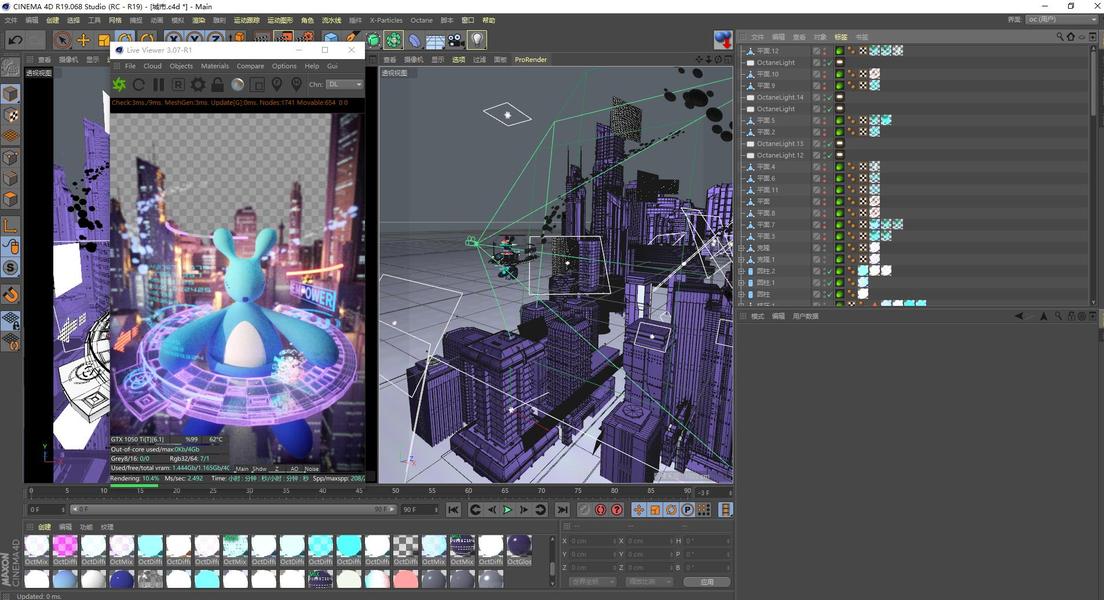This screenshot has width=1104, height=600.
Task: Toggle the enable checkmark of 圆柱.2
Action: pos(829,271)
